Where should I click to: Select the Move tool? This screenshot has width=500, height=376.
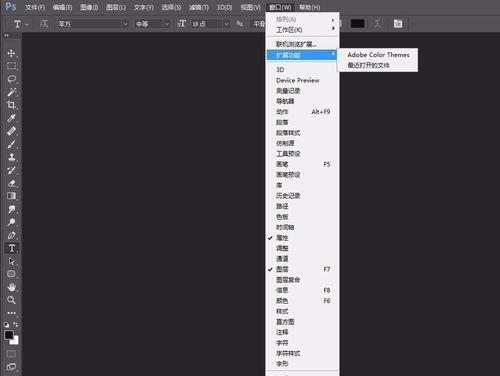[x=11, y=53]
